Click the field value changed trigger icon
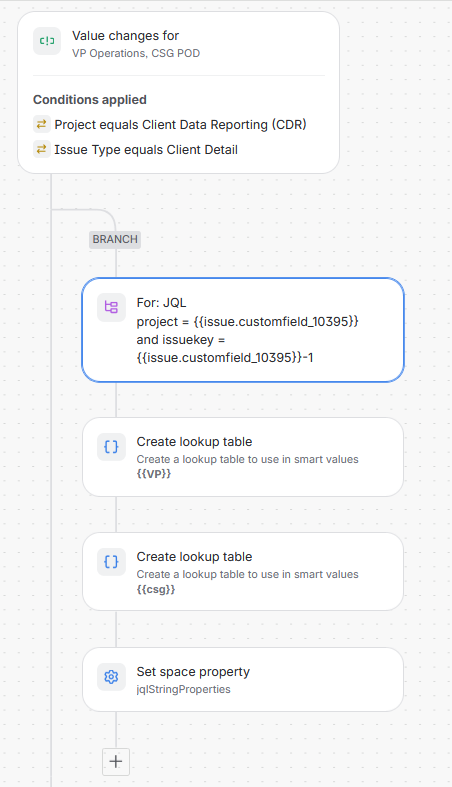Image resolution: width=452 pixels, height=787 pixels. pos(47,41)
